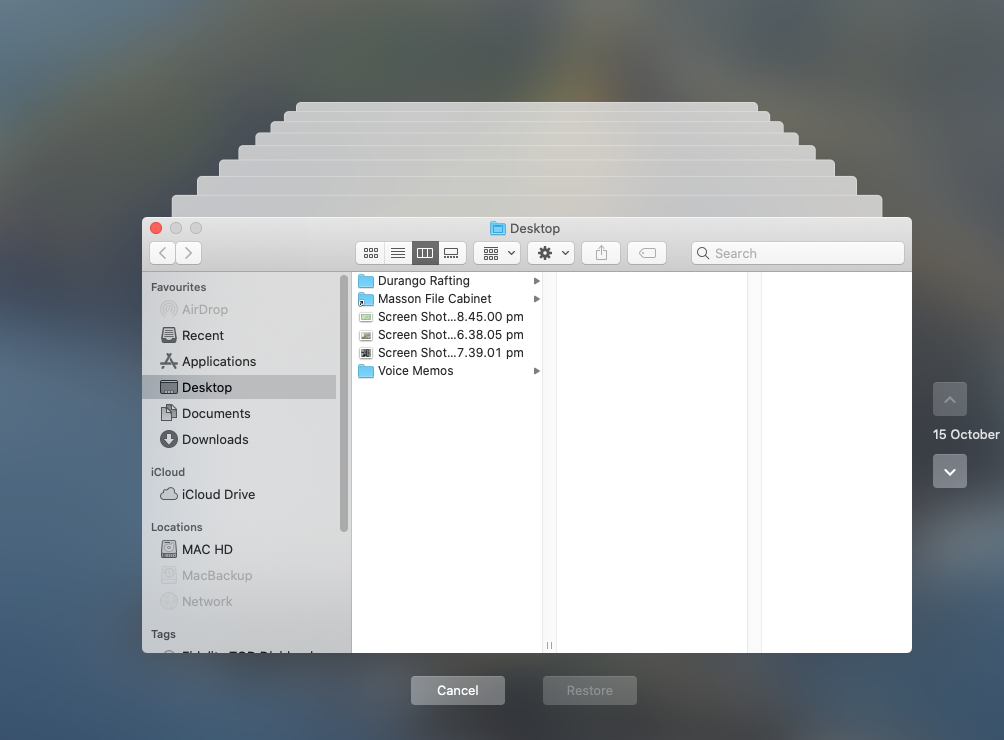Select the nearest older backup window behind
This screenshot has height=740, width=1004.
point(526,205)
